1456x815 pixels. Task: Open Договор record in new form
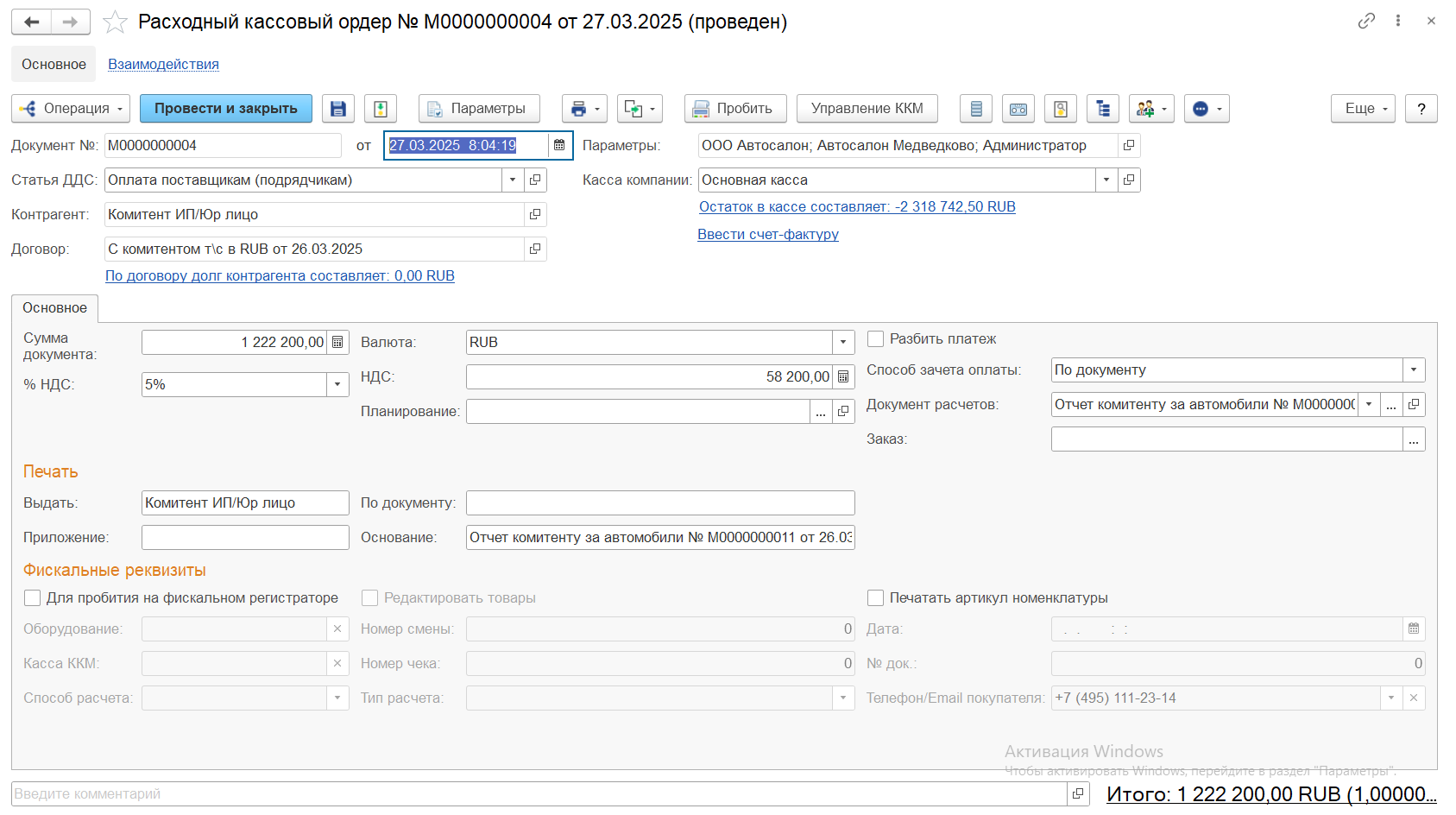click(x=535, y=249)
